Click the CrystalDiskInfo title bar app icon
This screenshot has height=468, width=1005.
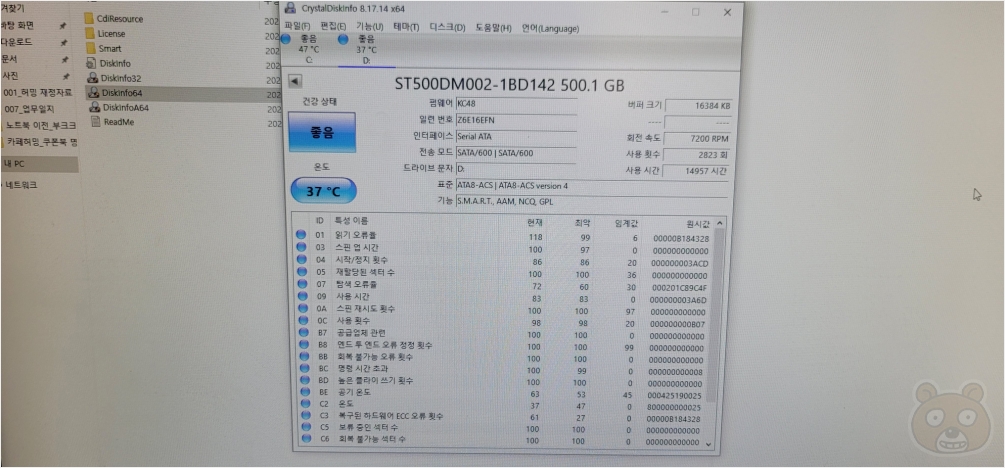coord(290,10)
